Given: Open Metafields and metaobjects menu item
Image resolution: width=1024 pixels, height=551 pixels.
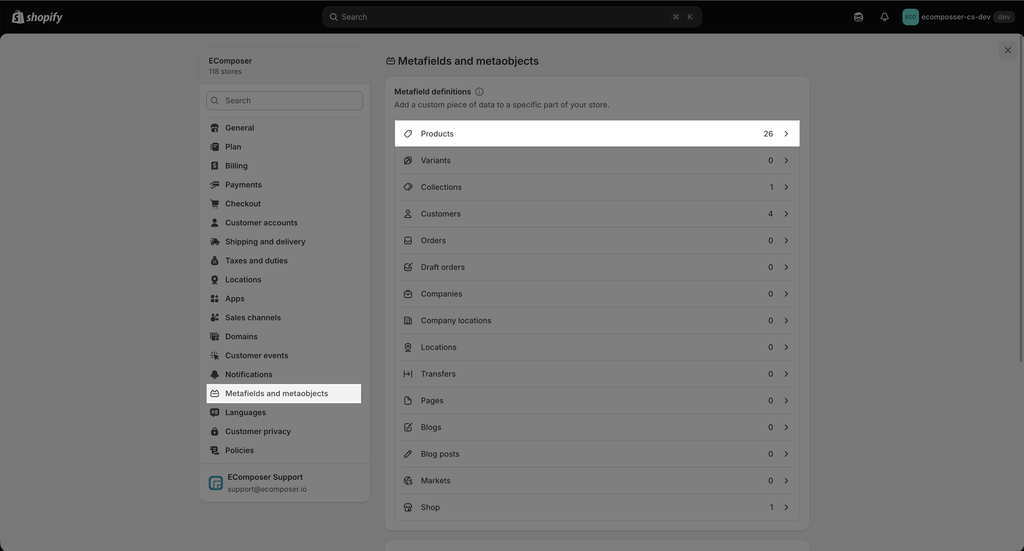Looking at the screenshot, I should [x=283, y=394].
